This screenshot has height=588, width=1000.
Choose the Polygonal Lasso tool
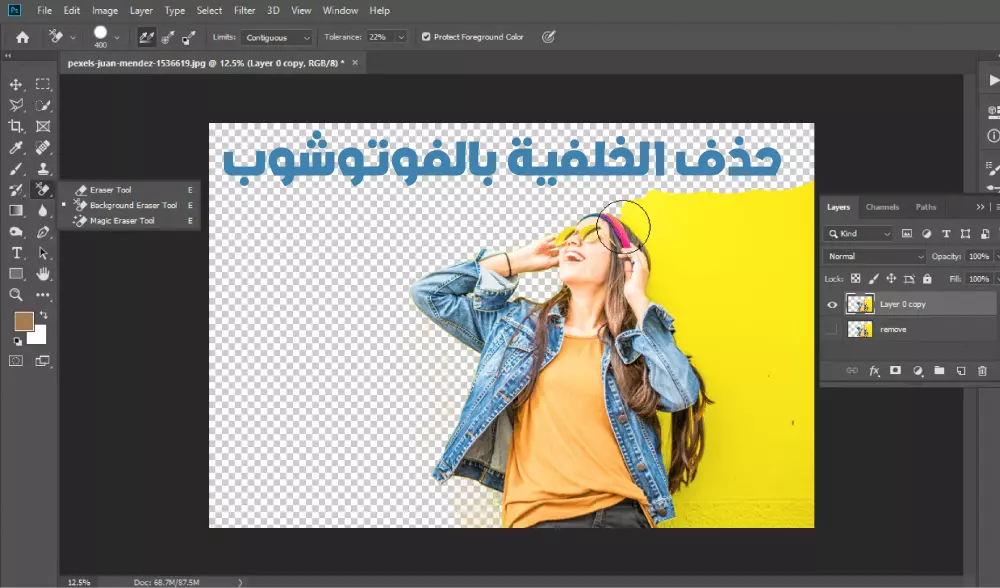click(16, 105)
